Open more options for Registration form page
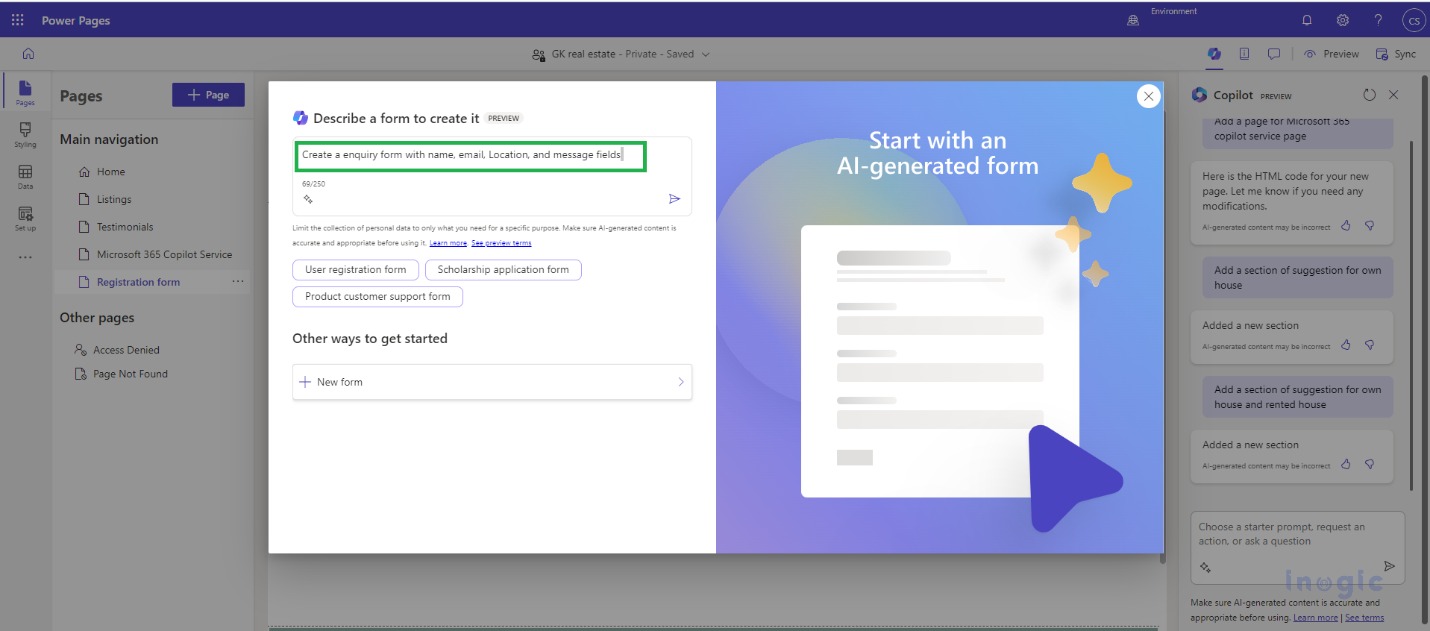This screenshot has width=1430, height=631. (x=237, y=282)
